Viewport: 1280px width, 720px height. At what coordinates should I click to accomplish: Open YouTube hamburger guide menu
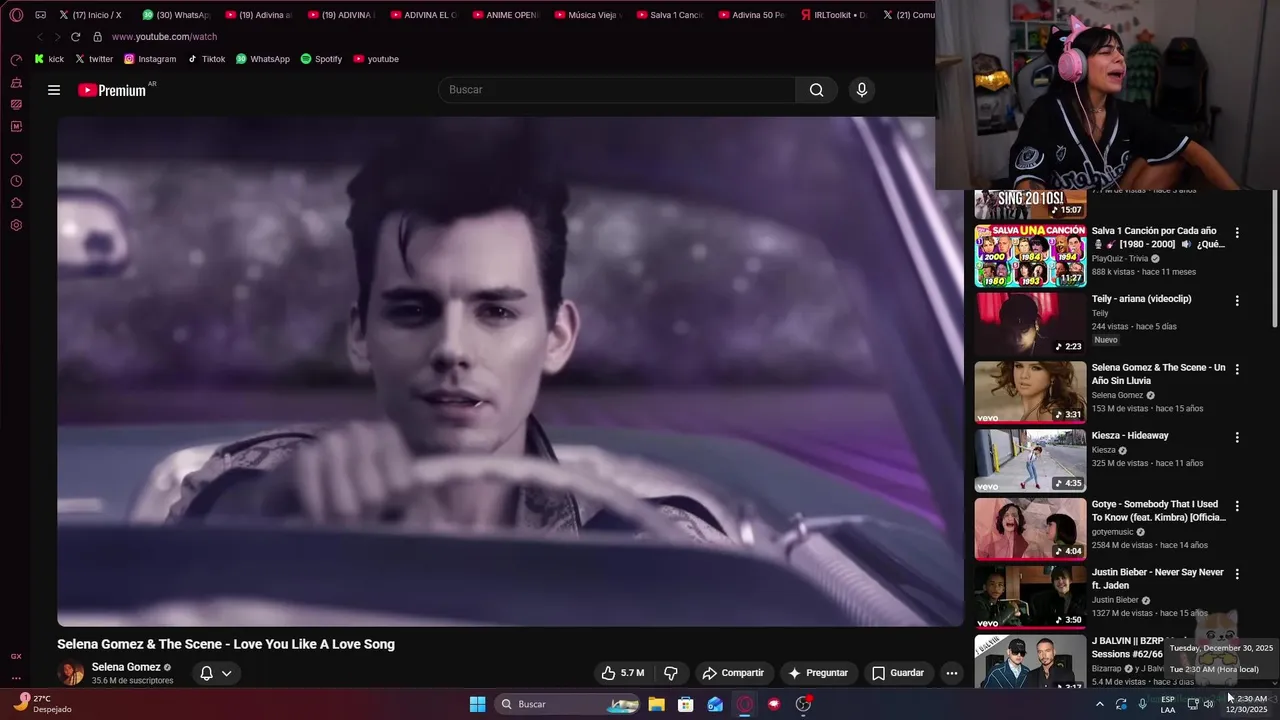[54, 90]
